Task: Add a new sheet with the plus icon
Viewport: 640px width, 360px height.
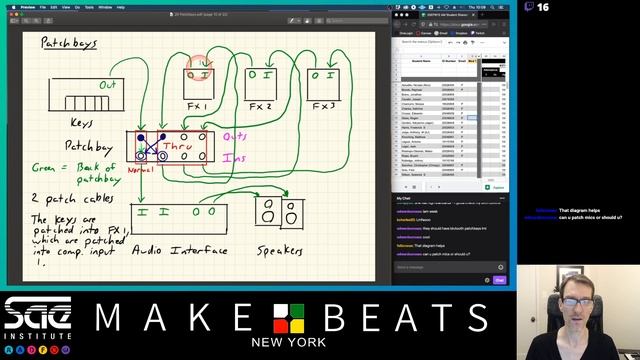Action: pyautogui.click(x=406, y=187)
